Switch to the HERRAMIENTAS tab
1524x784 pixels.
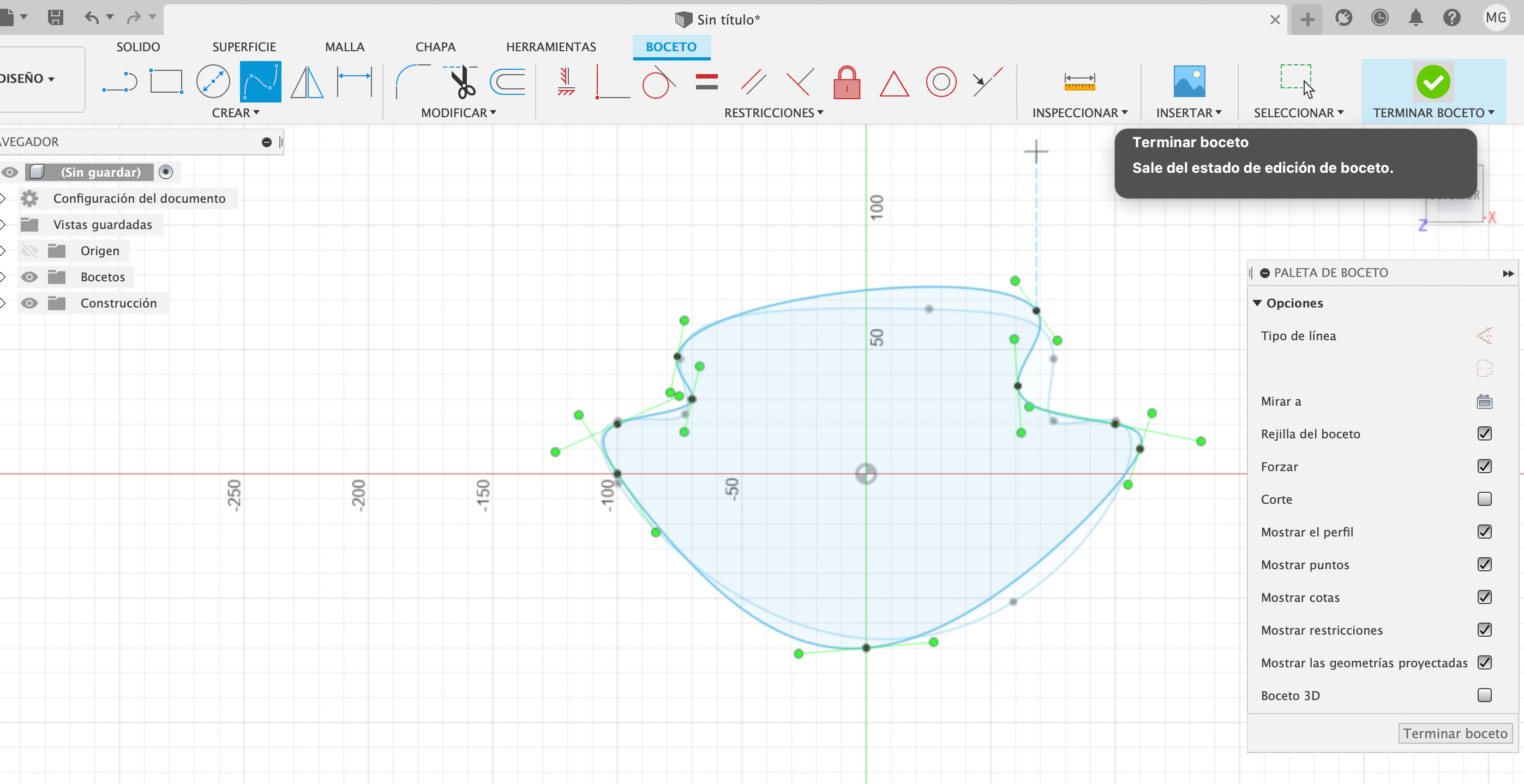click(551, 47)
